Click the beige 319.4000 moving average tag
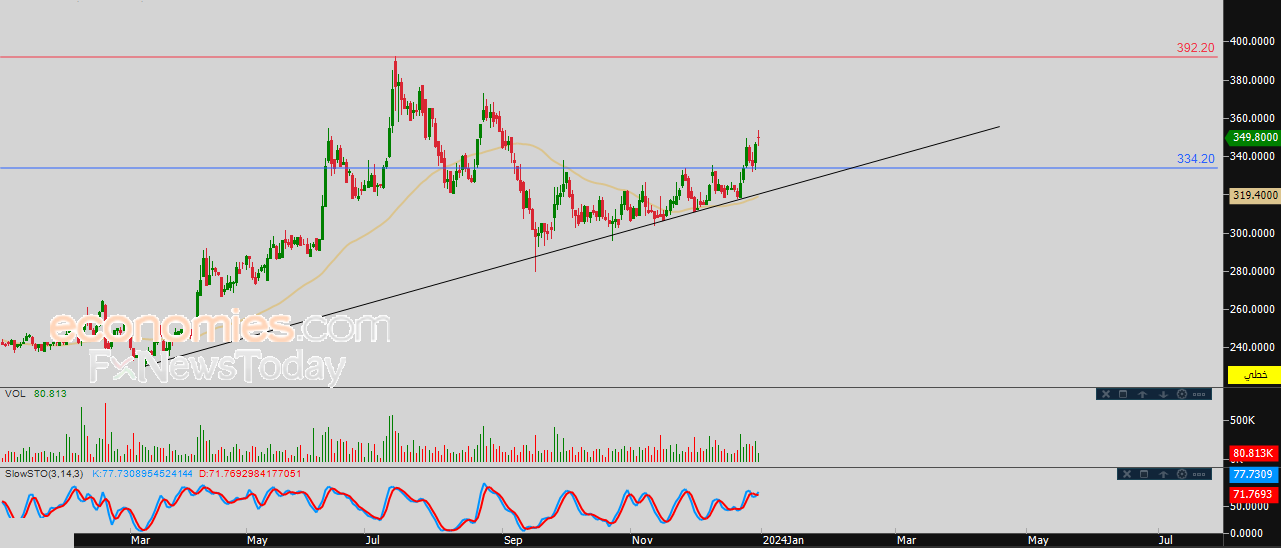Image resolution: width=1281 pixels, height=548 pixels. [x=1253, y=196]
